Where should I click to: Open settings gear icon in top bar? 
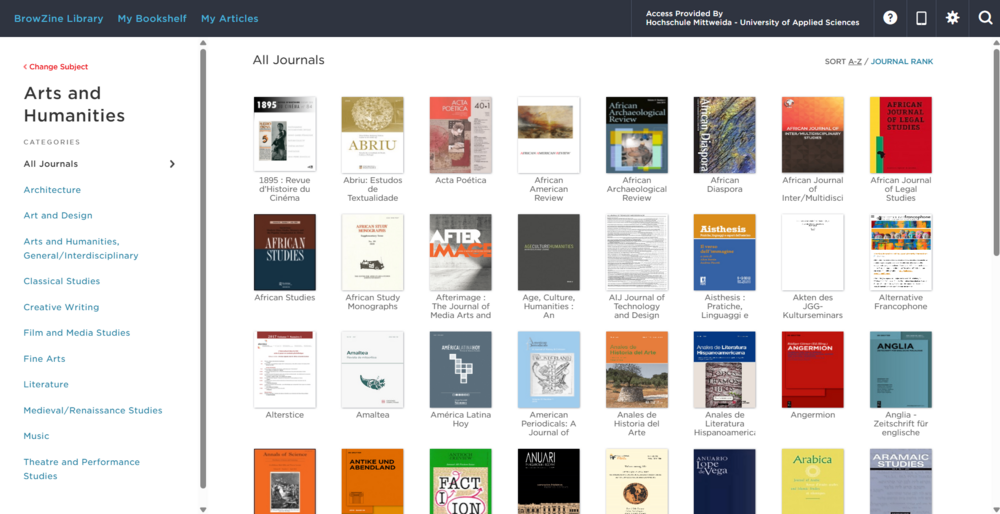tap(953, 18)
